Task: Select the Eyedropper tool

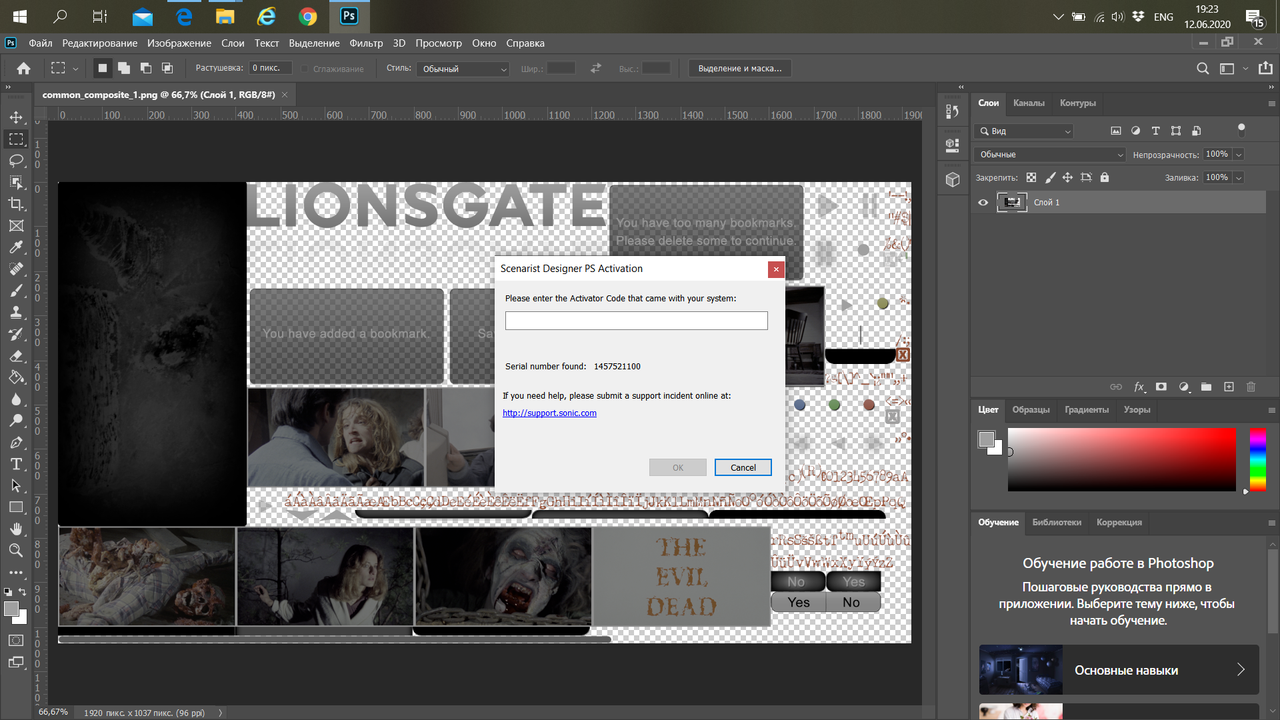Action: click(16, 247)
